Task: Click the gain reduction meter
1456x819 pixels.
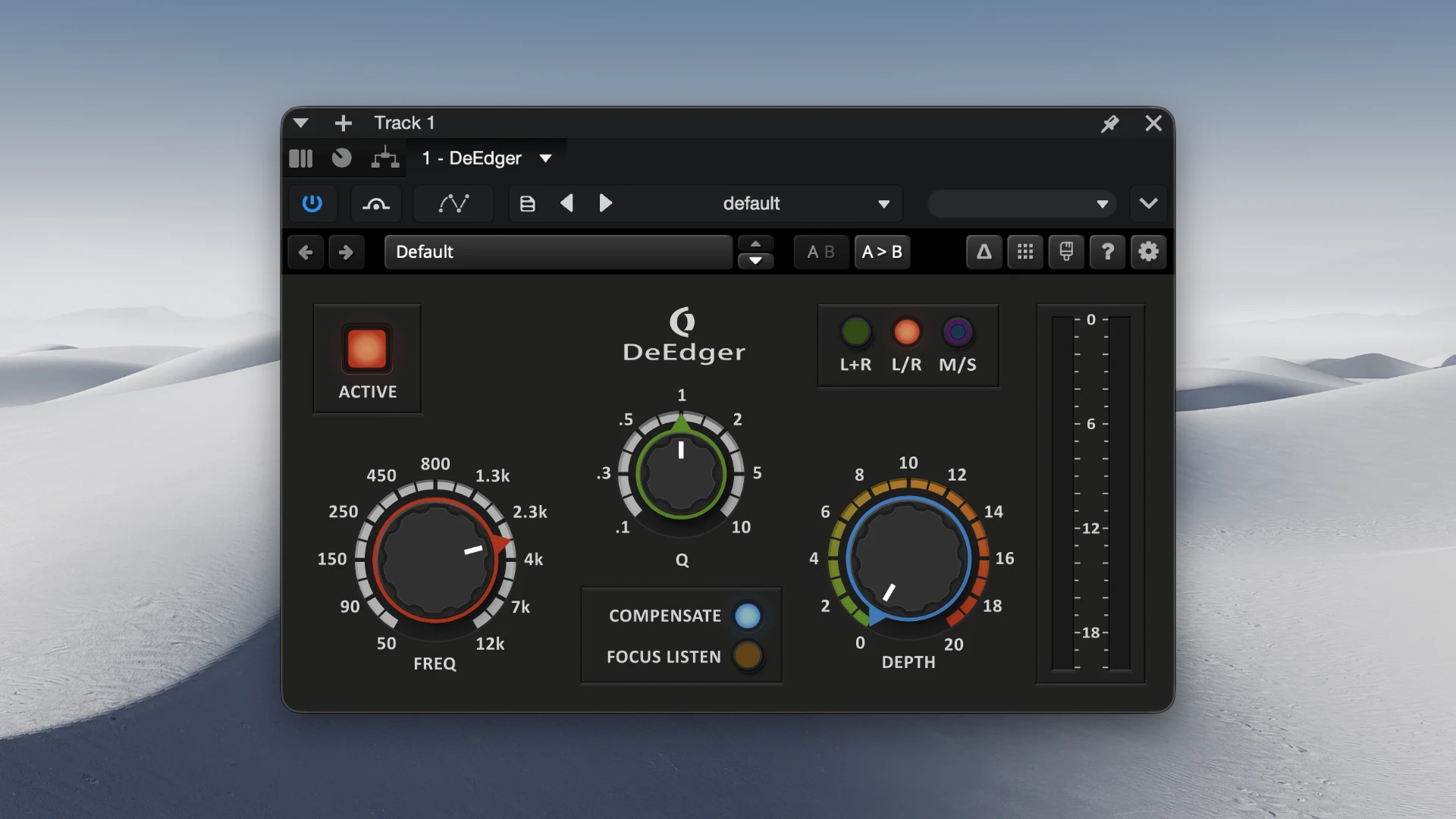Action: click(1090, 494)
